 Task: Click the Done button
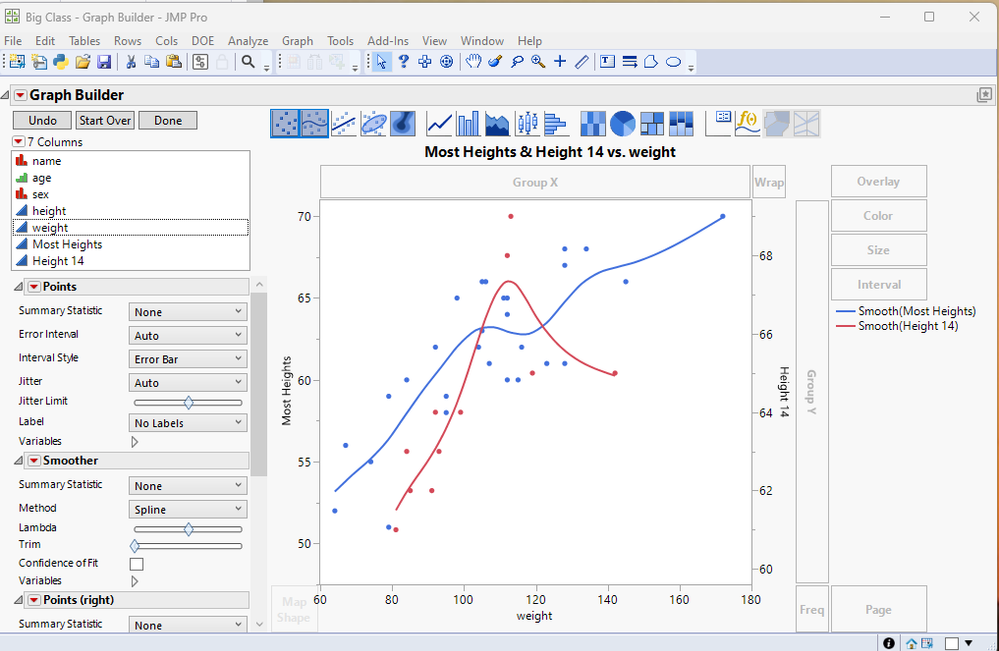168,120
